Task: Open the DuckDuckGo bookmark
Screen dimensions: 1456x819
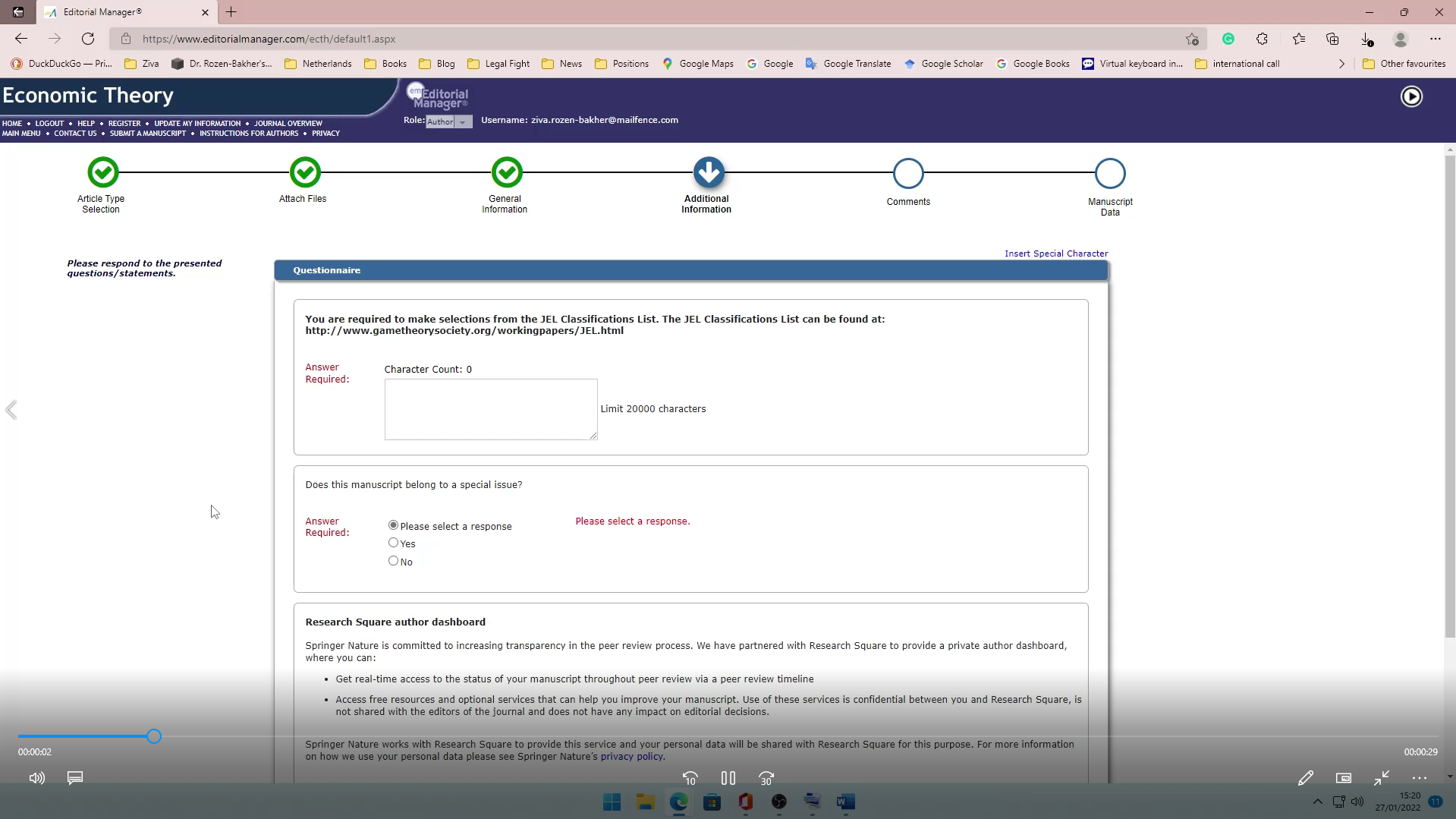Action: pos(61,64)
